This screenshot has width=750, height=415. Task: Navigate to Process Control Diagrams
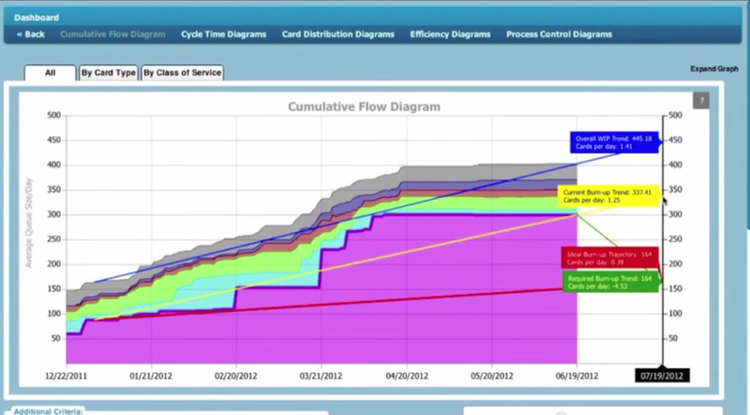(558, 34)
